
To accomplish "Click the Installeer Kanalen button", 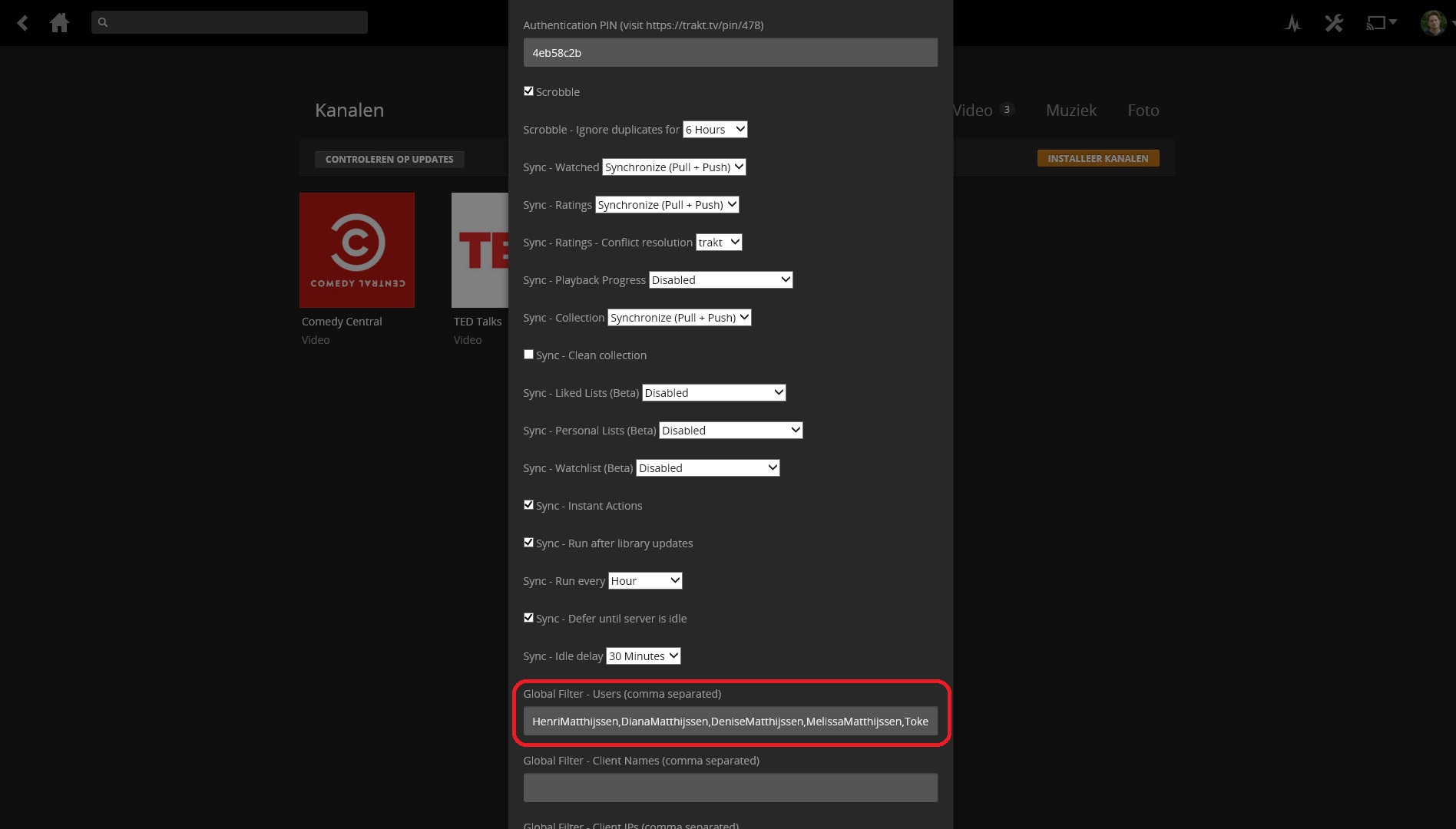I will (x=1097, y=159).
